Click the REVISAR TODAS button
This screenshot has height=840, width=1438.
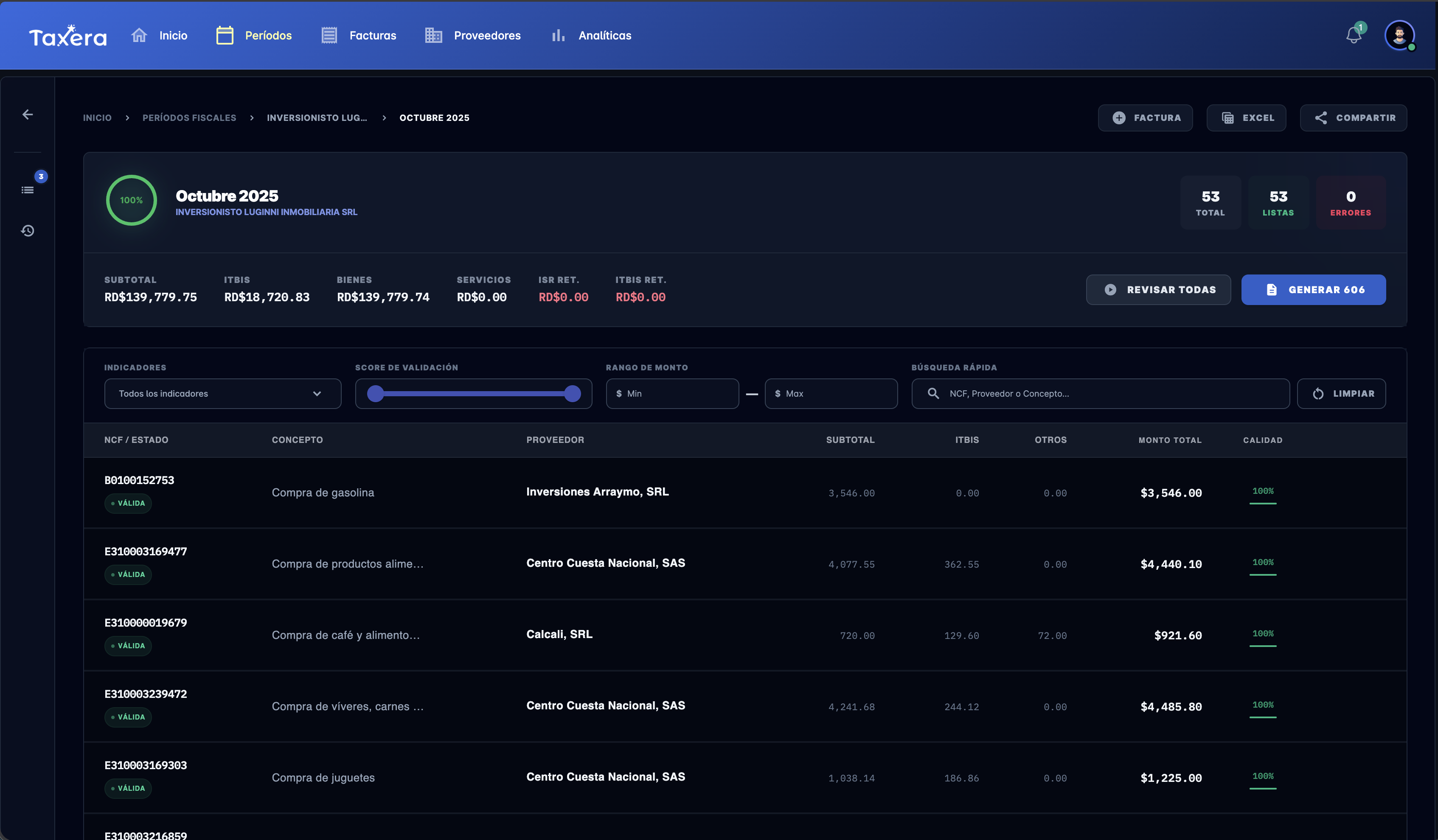[x=1158, y=290]
